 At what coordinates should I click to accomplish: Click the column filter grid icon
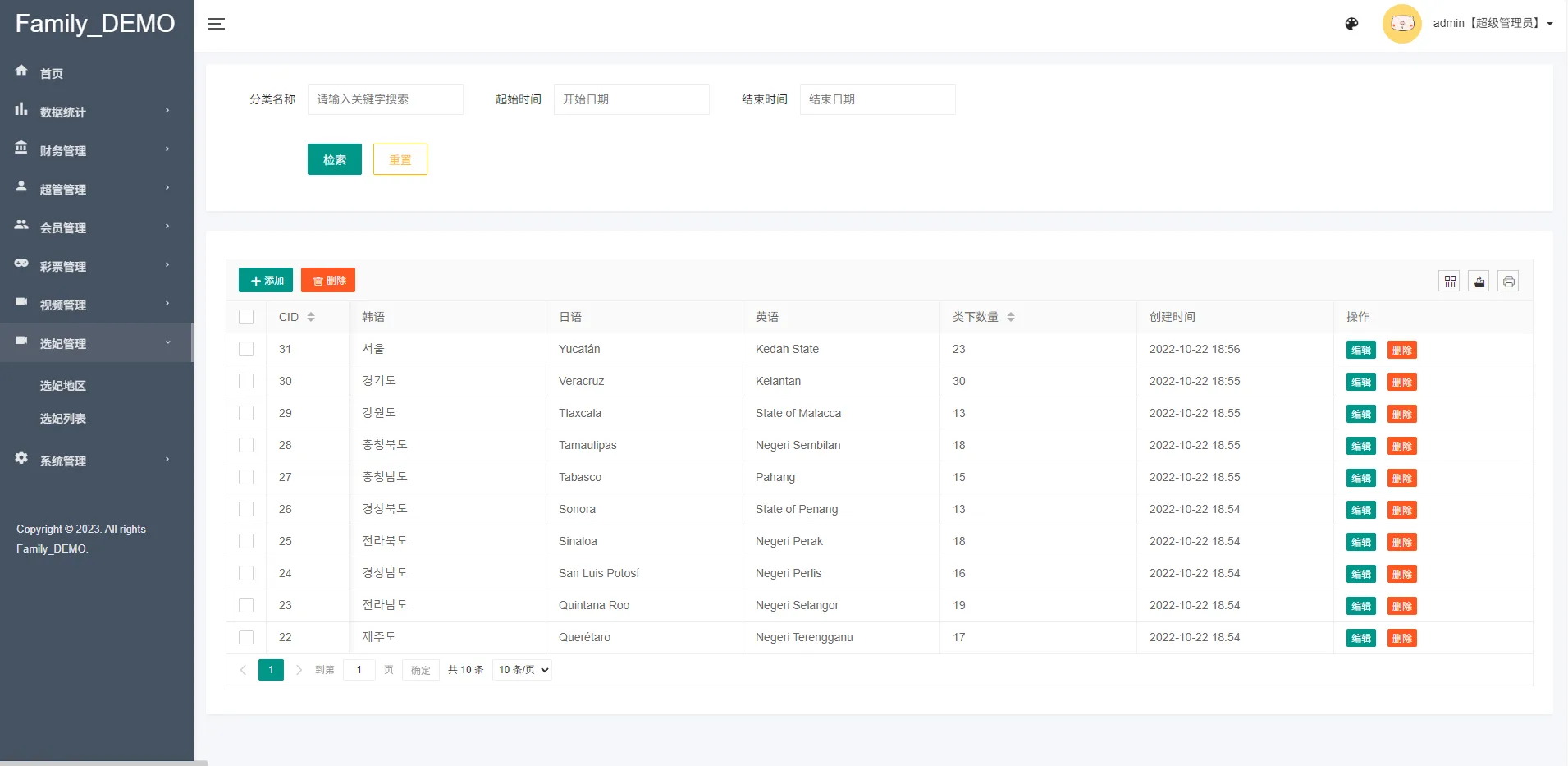click(x=1450, y=282)
